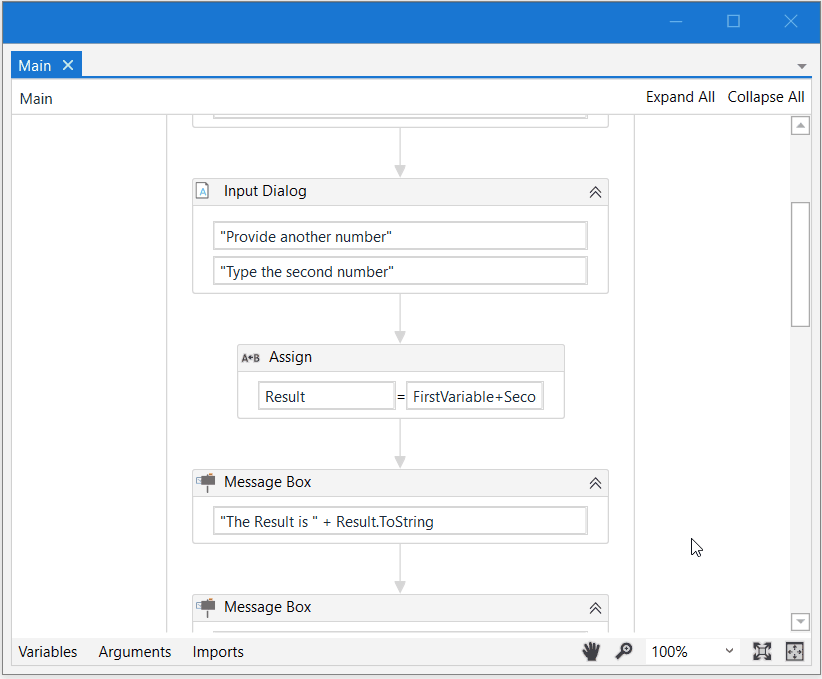The image size is (822, 679).
Task: Collapse the first Message Box activity
Action: pyautogui.click(x=595, y=483)
